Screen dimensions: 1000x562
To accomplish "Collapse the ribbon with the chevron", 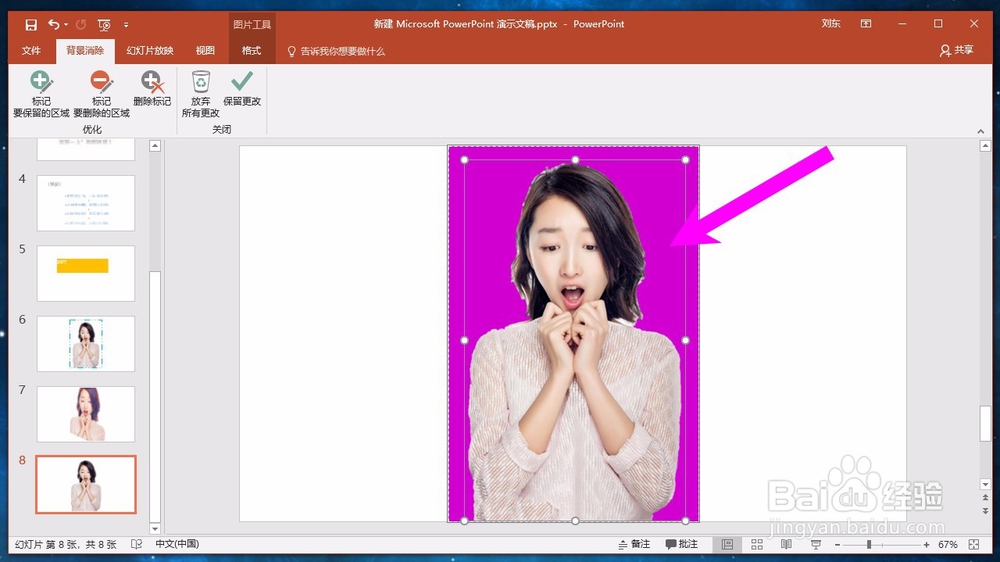I will tap(980, 131).
